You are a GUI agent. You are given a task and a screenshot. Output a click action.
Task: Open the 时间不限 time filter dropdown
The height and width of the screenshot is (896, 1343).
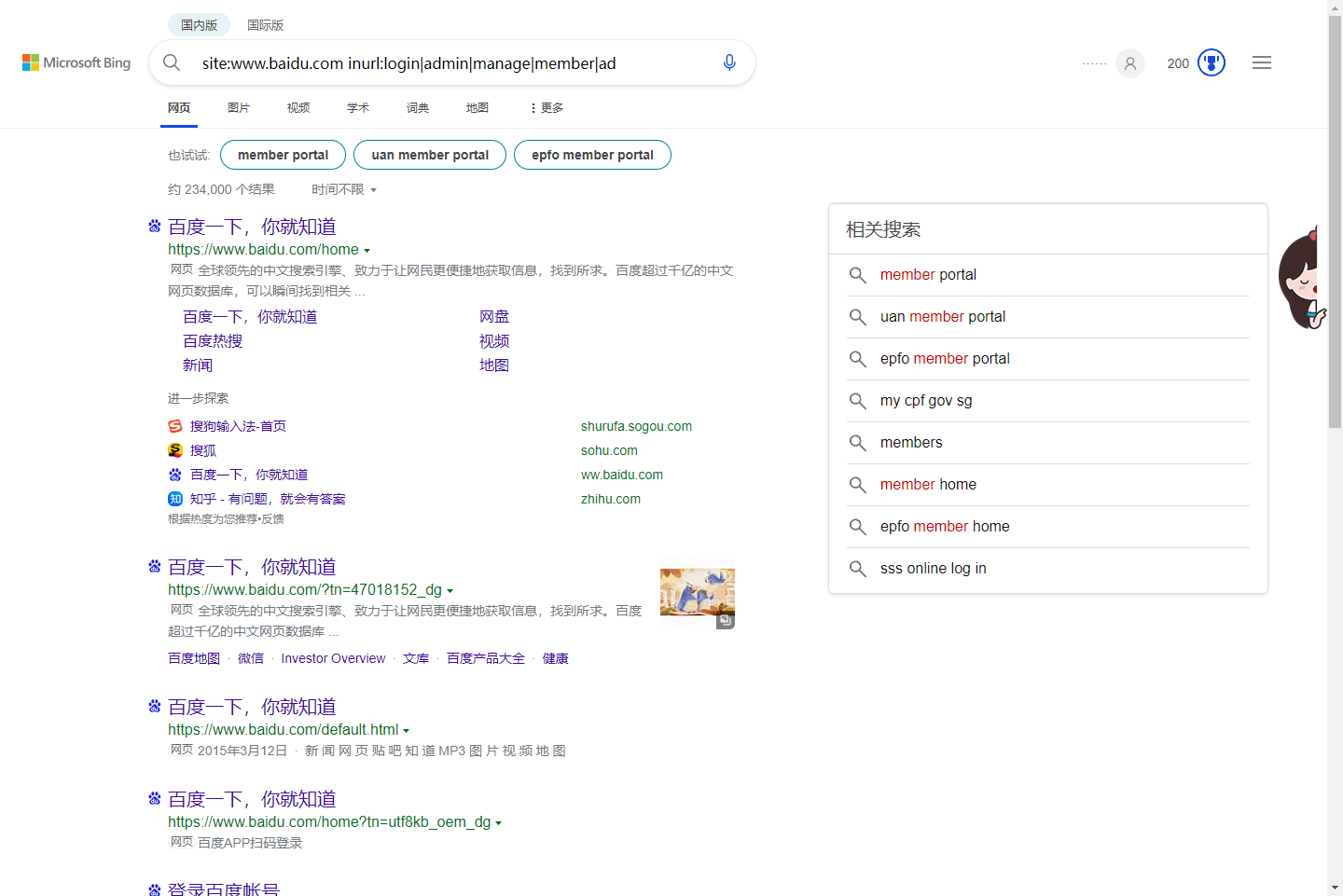(344, 189)
